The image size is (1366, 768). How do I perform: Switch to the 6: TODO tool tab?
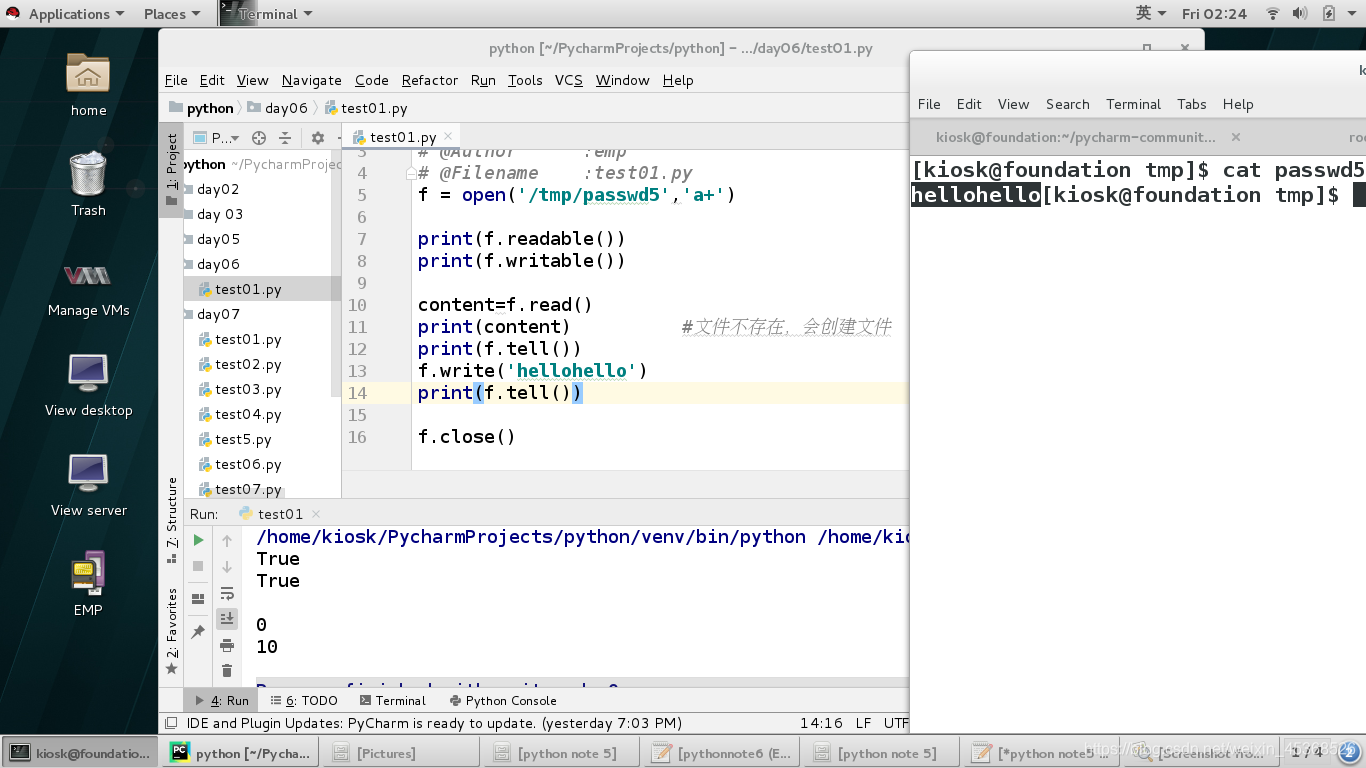point(304,701)
